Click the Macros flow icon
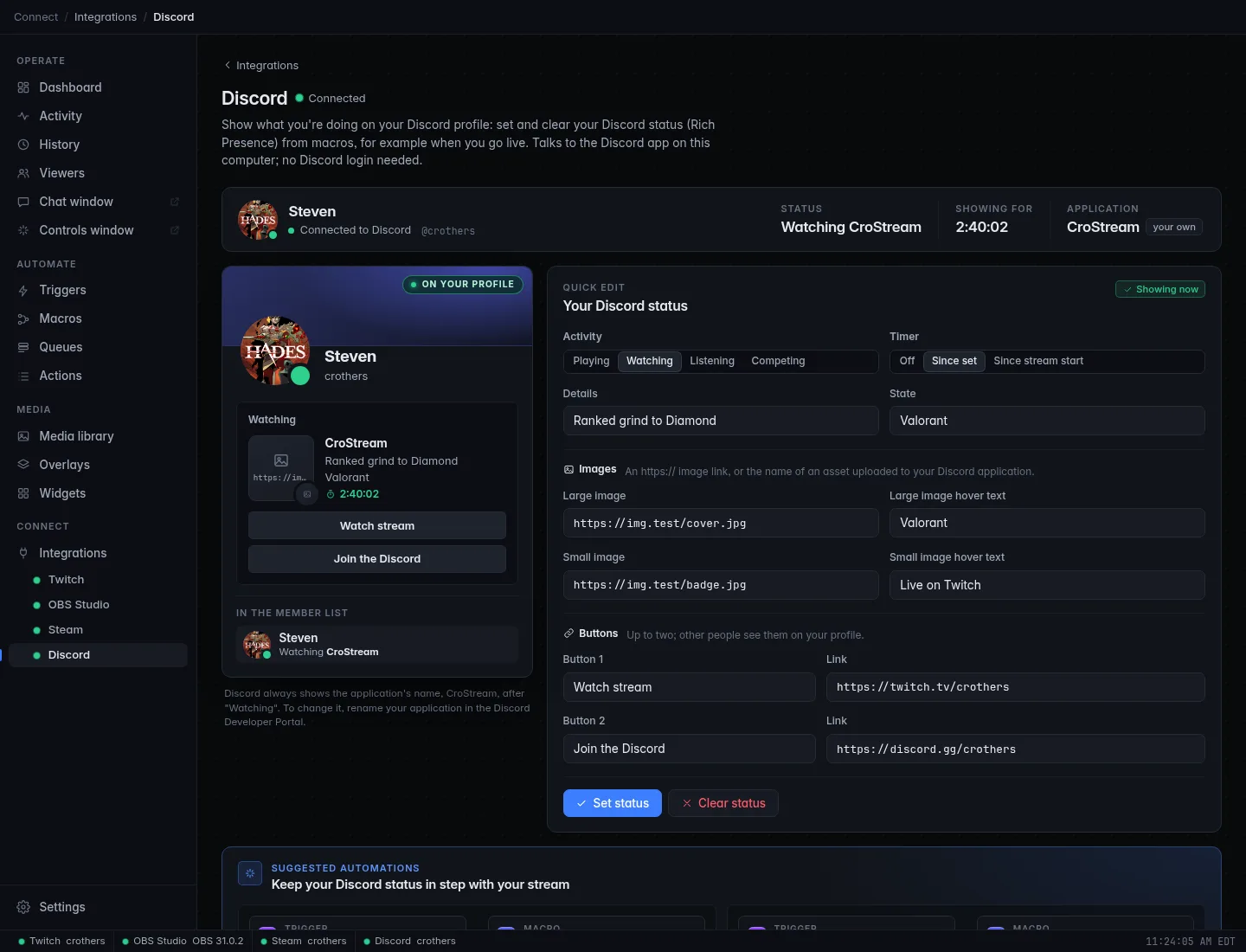Viewport: 1246px width, 952px height. point(23,318)
